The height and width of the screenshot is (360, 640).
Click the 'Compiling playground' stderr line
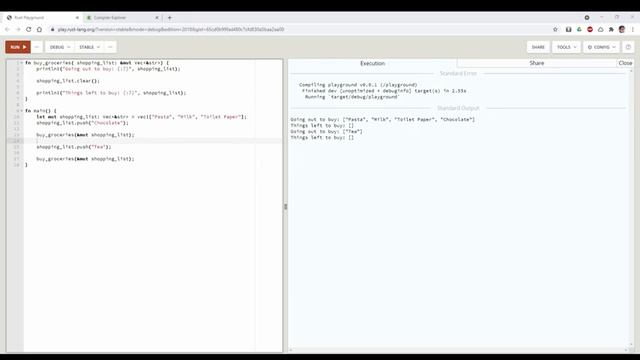point(358,85)
